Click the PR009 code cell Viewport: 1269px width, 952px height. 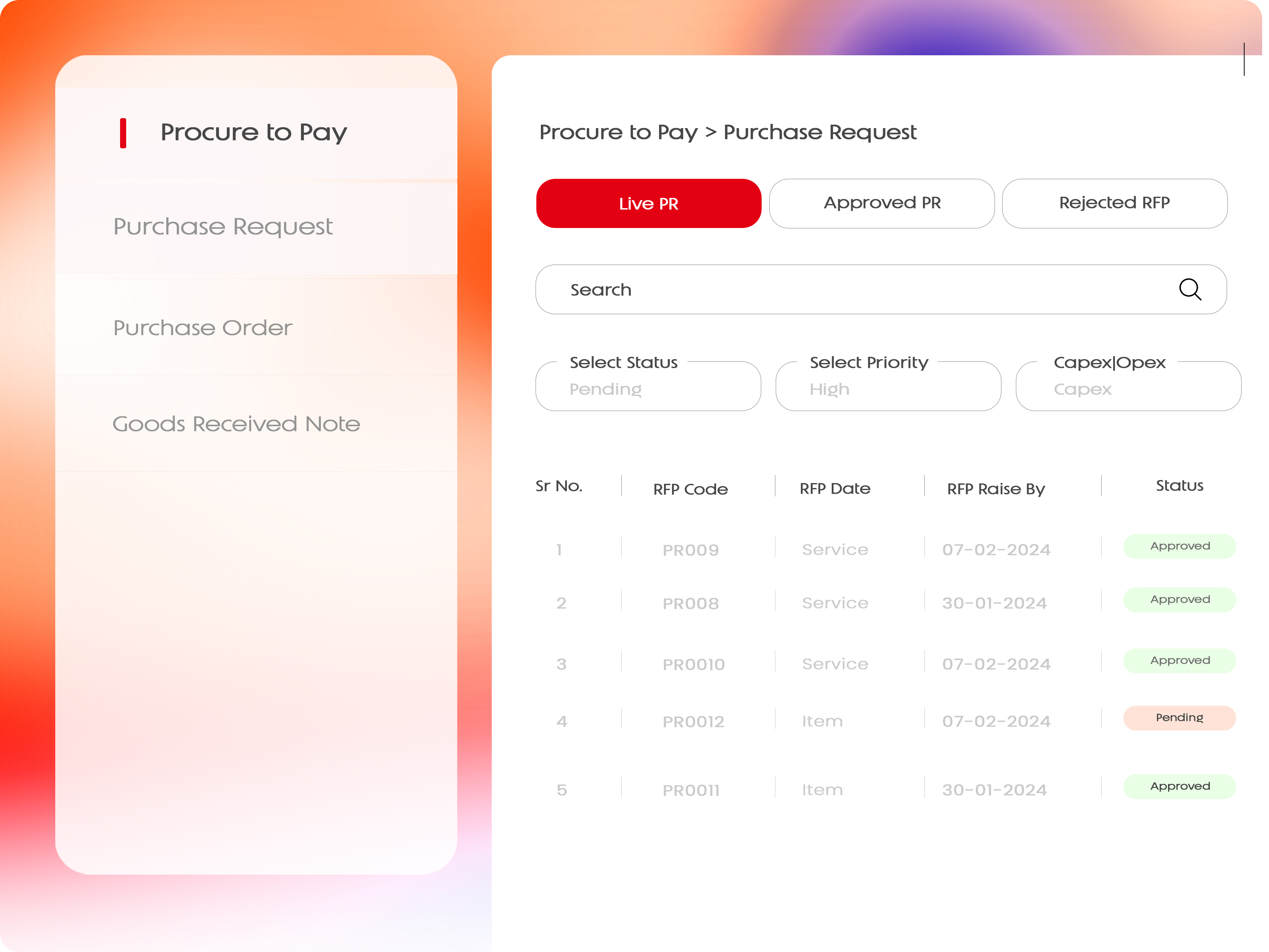pos(691,550)
